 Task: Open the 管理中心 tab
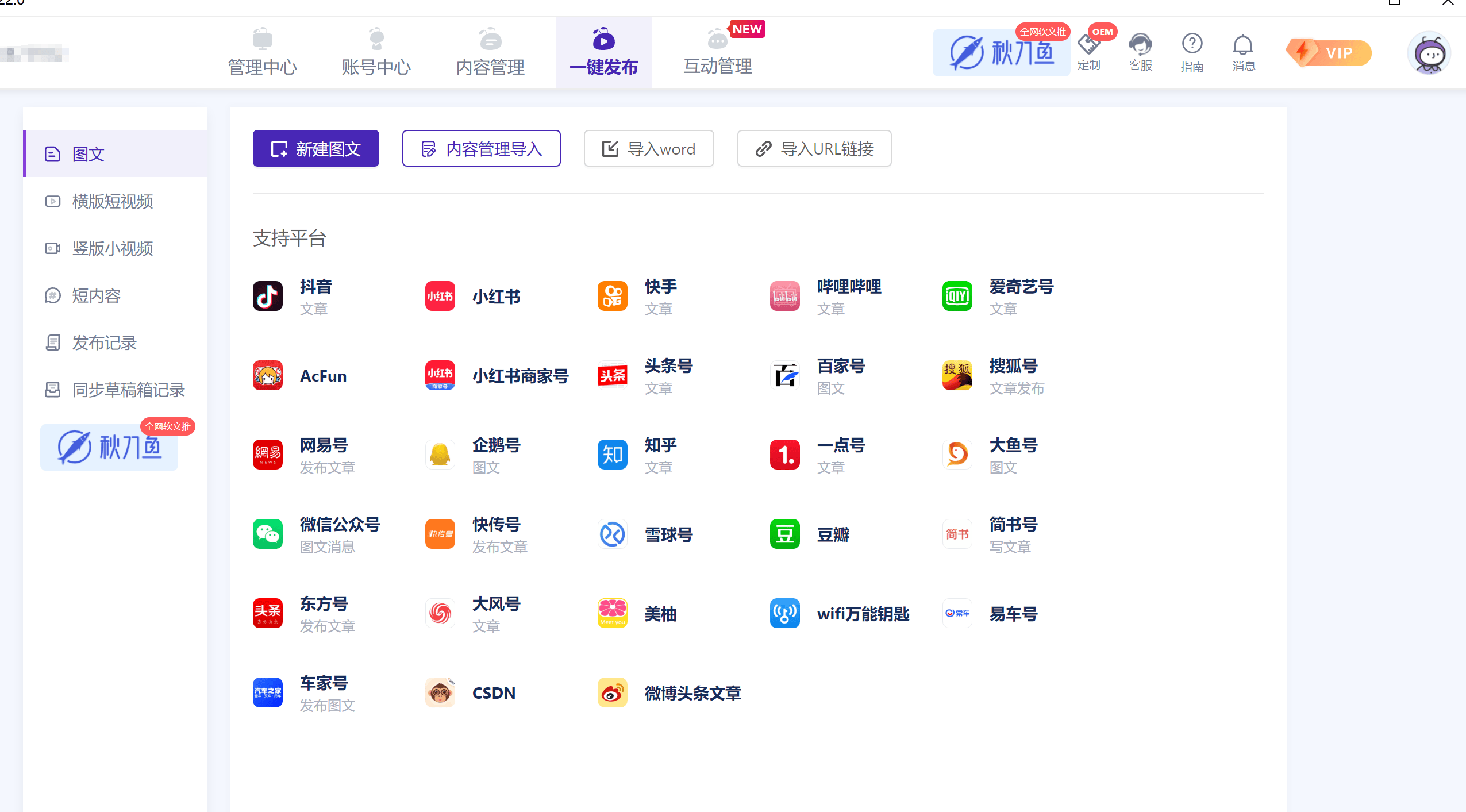(x=262, y=53)
